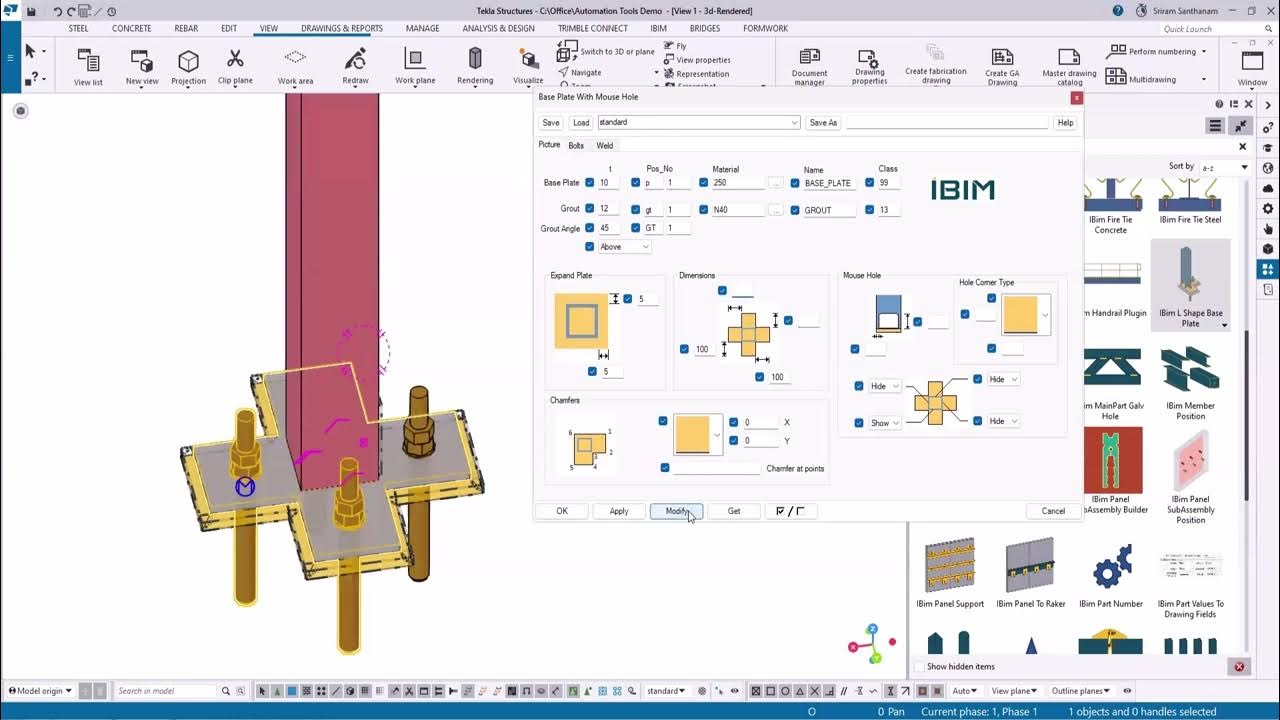Click the dialog Cancel button
Image resolution: width=1280 pixels, height=720 pixels.
pos(1053,511)
